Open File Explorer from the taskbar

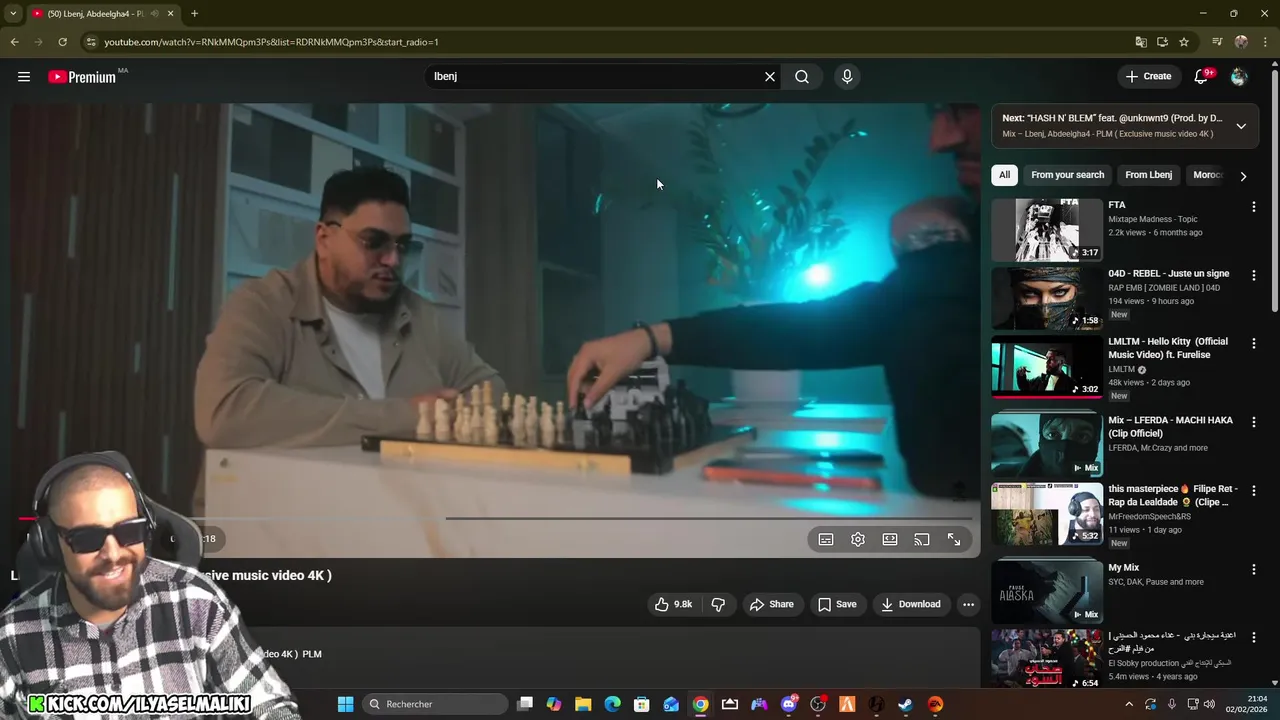[x=583, y=704]
